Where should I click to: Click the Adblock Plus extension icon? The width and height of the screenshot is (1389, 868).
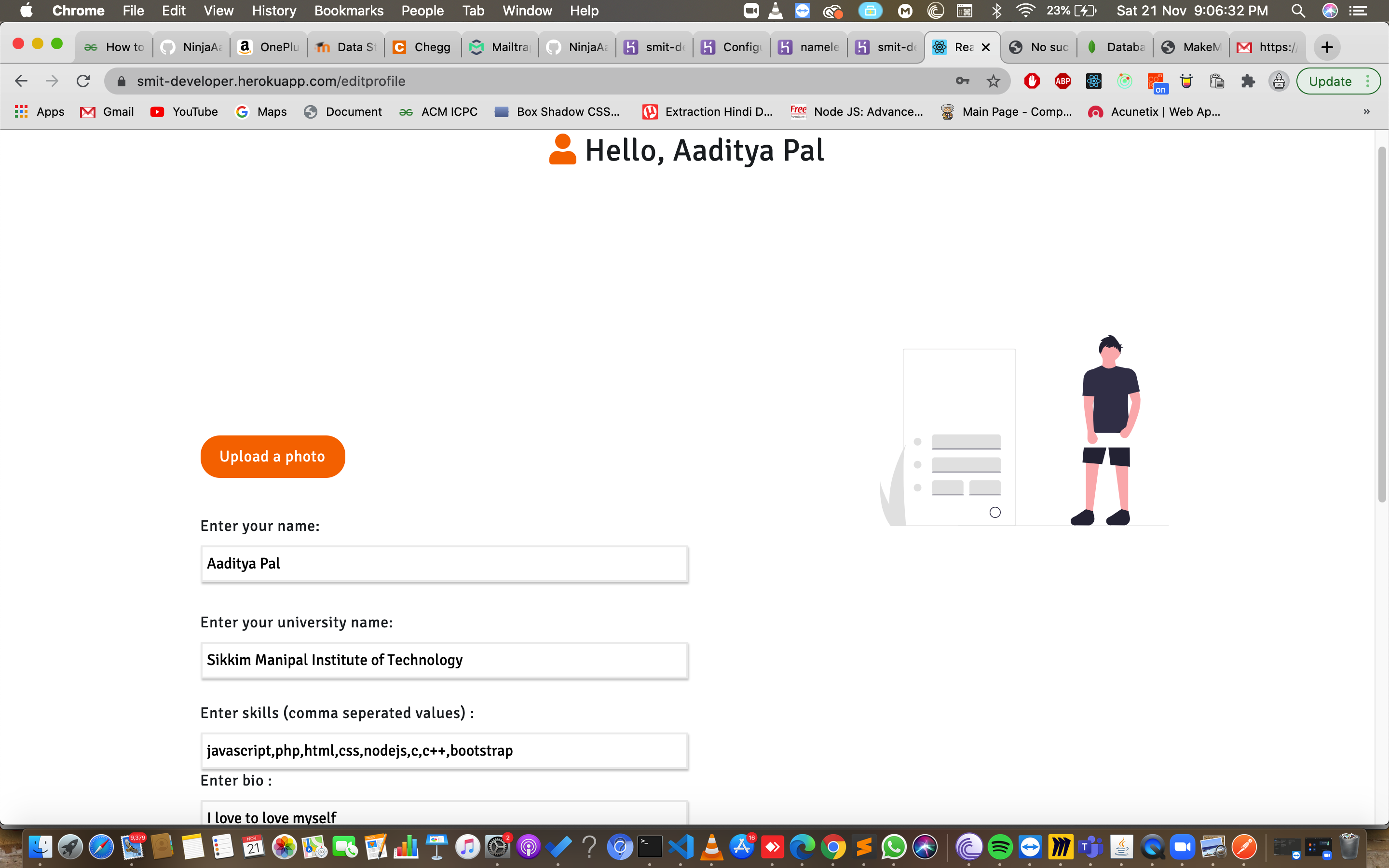1062,81
